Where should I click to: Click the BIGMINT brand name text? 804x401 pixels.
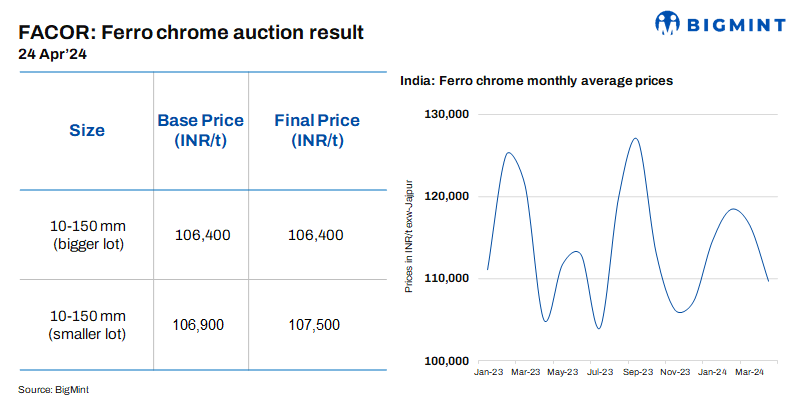pos(736,23)
